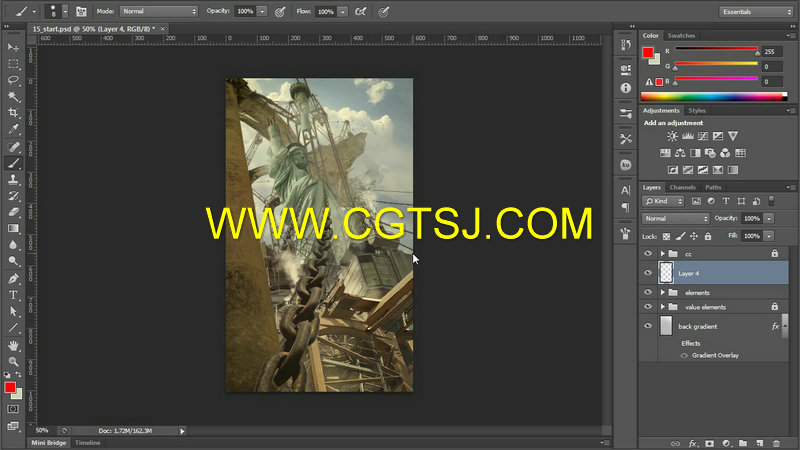Select the Path Selection tool
Viewport: 800px width, 450px height.
click(x=13, y=312)
